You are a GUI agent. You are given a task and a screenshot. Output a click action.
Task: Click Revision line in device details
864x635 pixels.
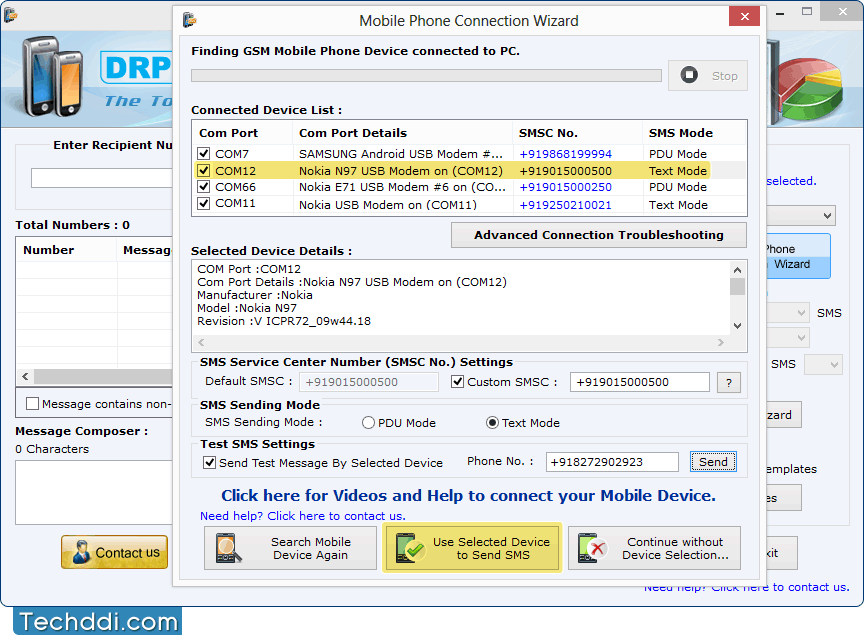pos(284,321)
